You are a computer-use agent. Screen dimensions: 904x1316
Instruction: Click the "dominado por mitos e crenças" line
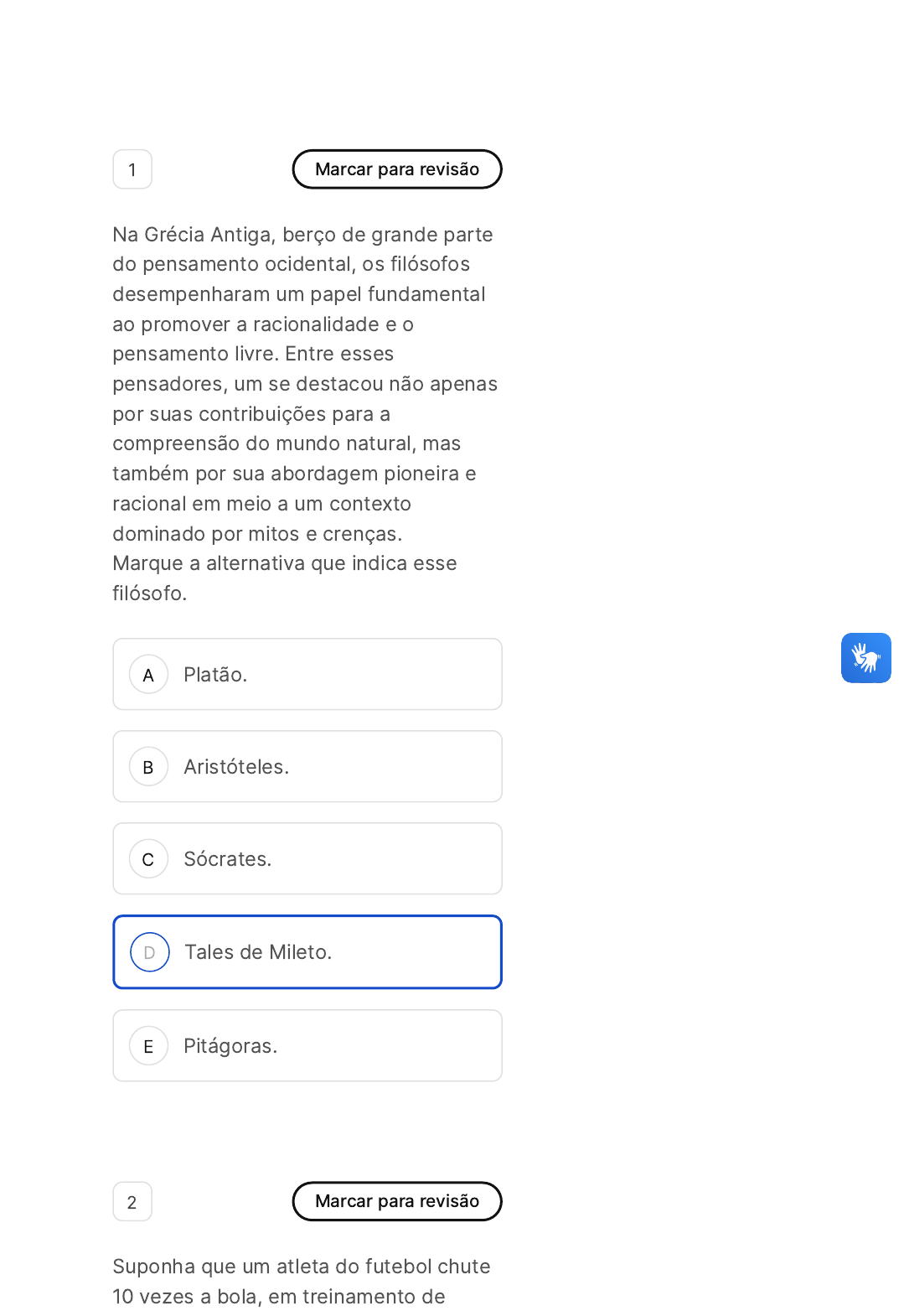[257, 534]
